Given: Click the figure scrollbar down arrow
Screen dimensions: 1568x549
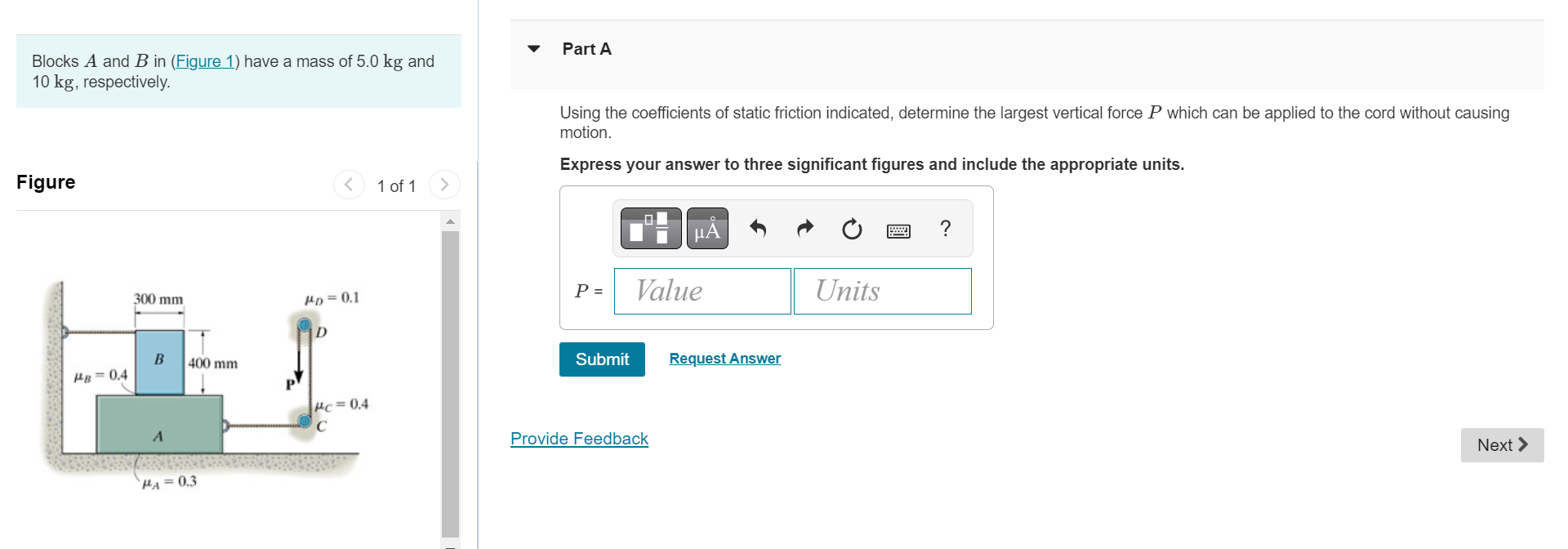Looking at the screenshot, I should pos(450,543).
